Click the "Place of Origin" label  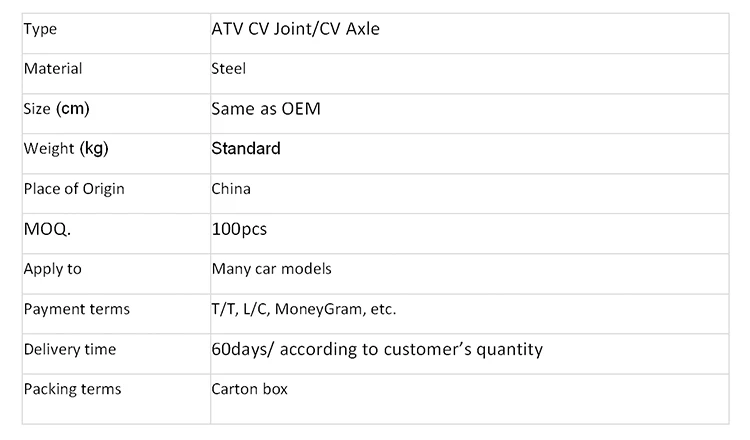click(x=73, y=189)
